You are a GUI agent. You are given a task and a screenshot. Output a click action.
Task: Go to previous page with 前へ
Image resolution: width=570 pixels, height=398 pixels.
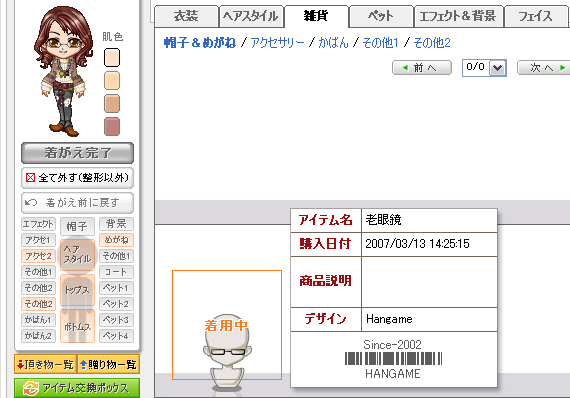pos(422,68)
